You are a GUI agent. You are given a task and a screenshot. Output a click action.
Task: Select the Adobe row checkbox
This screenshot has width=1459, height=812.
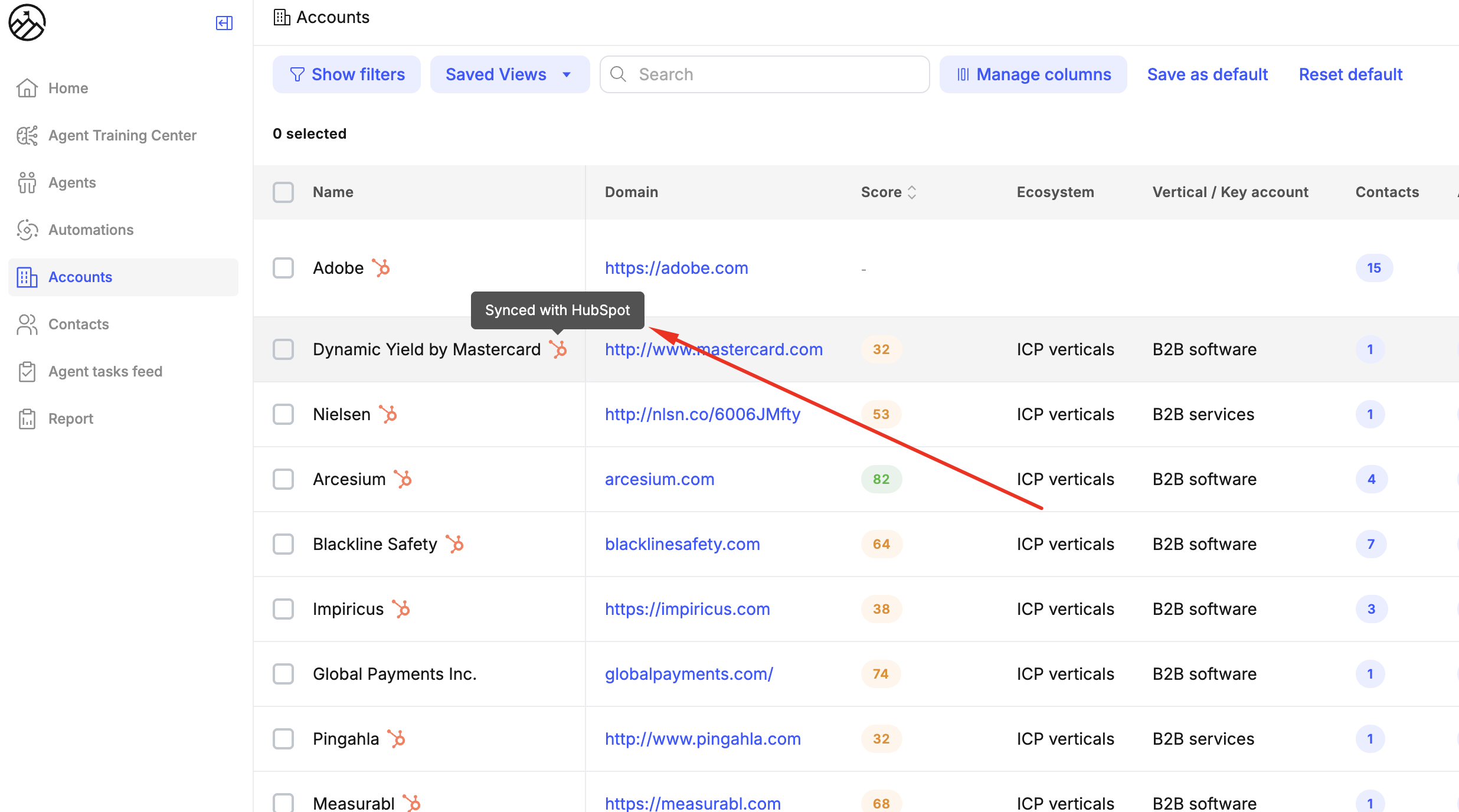[x=283, y=268]
